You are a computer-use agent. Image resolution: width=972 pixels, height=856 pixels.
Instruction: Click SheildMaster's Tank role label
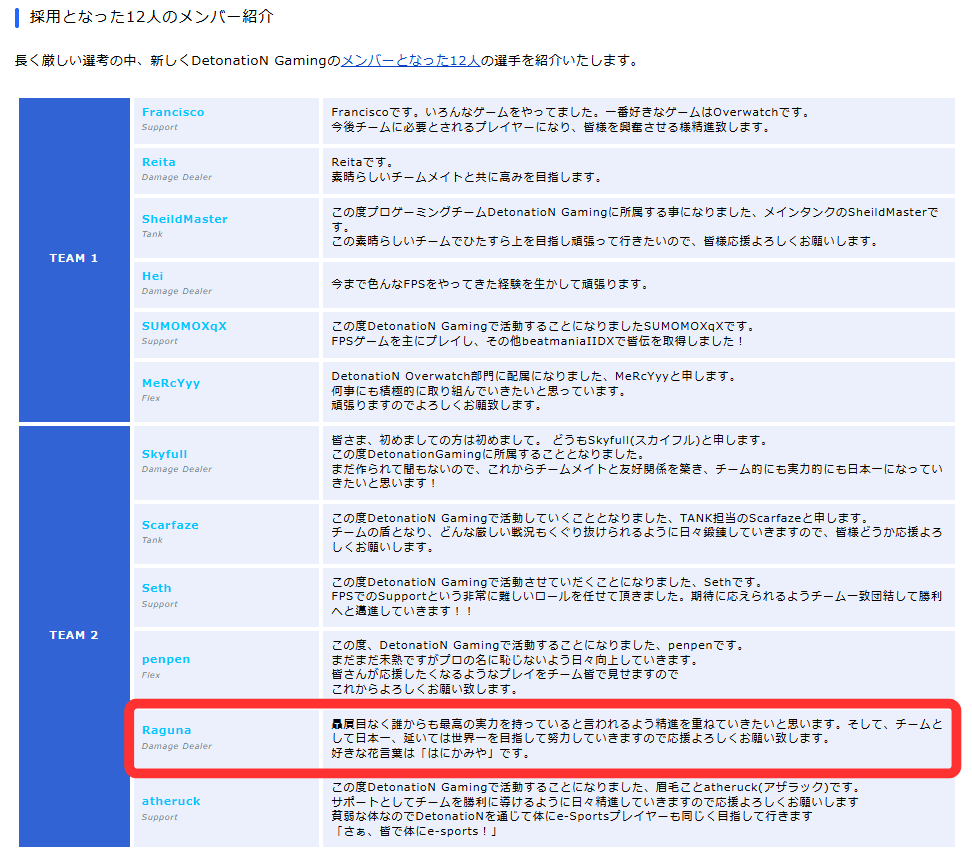[152, 234]
